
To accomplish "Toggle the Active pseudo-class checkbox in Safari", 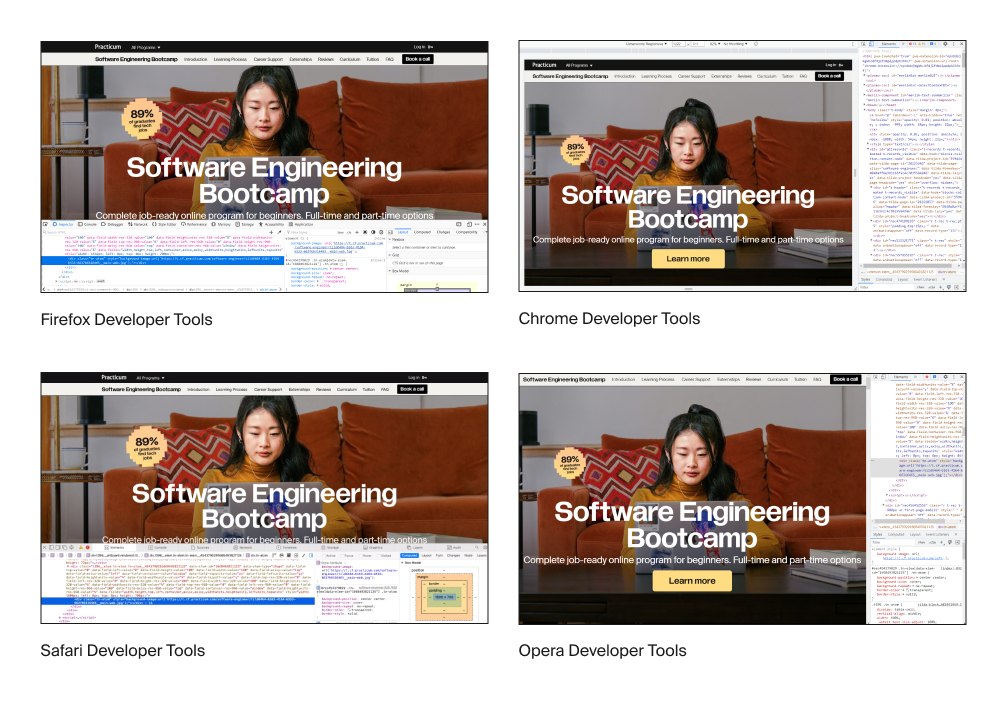I will click(x=324, y=555).
